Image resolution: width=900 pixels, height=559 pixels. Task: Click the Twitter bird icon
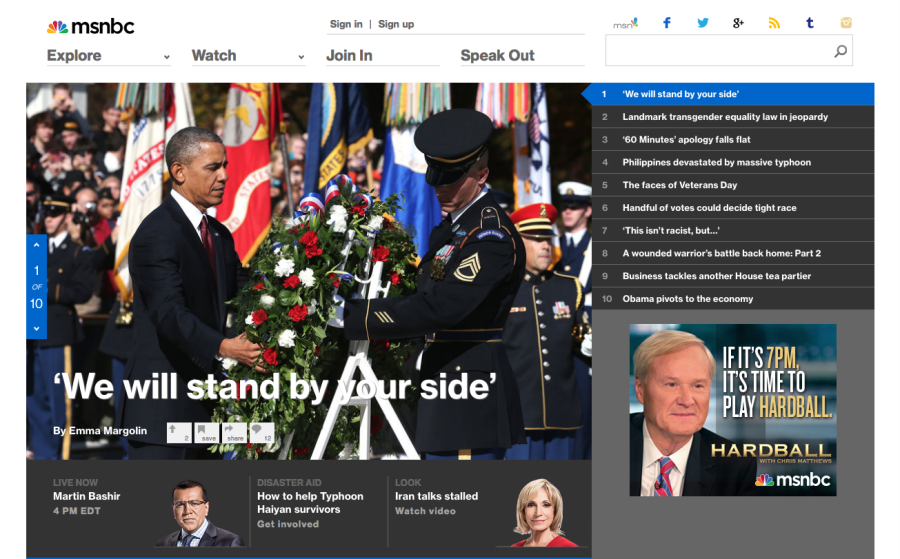pyautogui.click(x=703, y=23)
